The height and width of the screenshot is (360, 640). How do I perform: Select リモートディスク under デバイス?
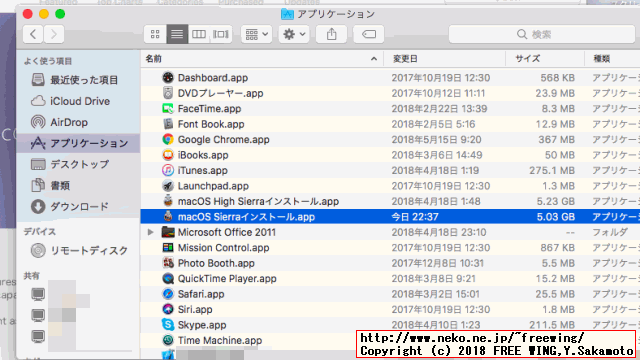[x=78, y=250]
